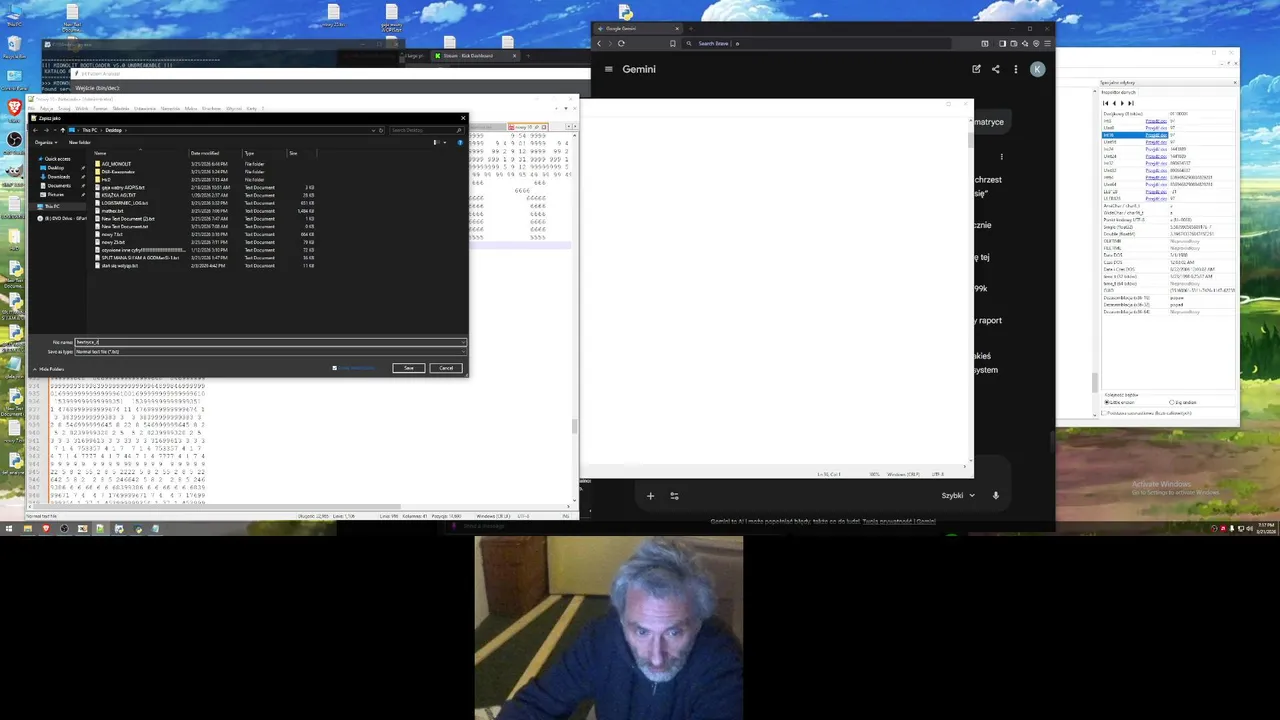Add attachment with Gemini plus icon
Viewport: 1280px width, 720px height.
click(x=650, y=495)
